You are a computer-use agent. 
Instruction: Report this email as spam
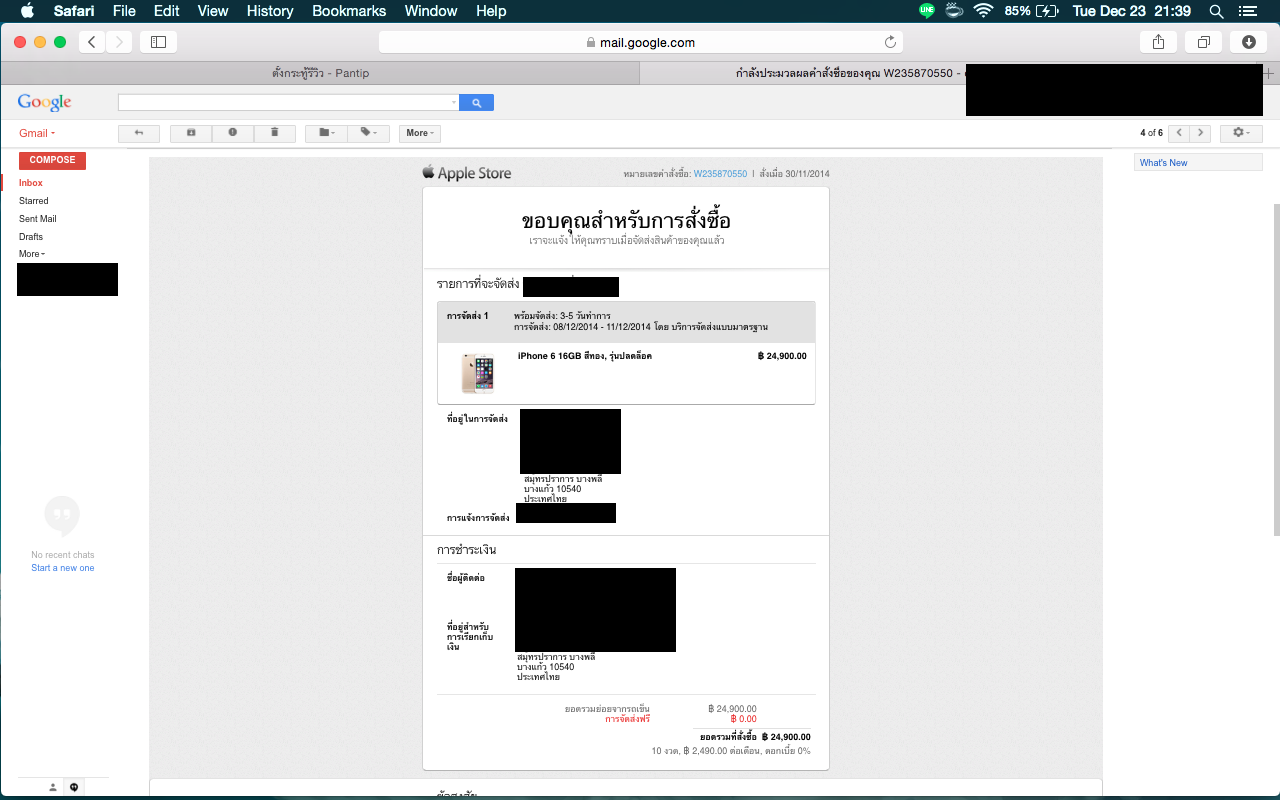point(233,133)
